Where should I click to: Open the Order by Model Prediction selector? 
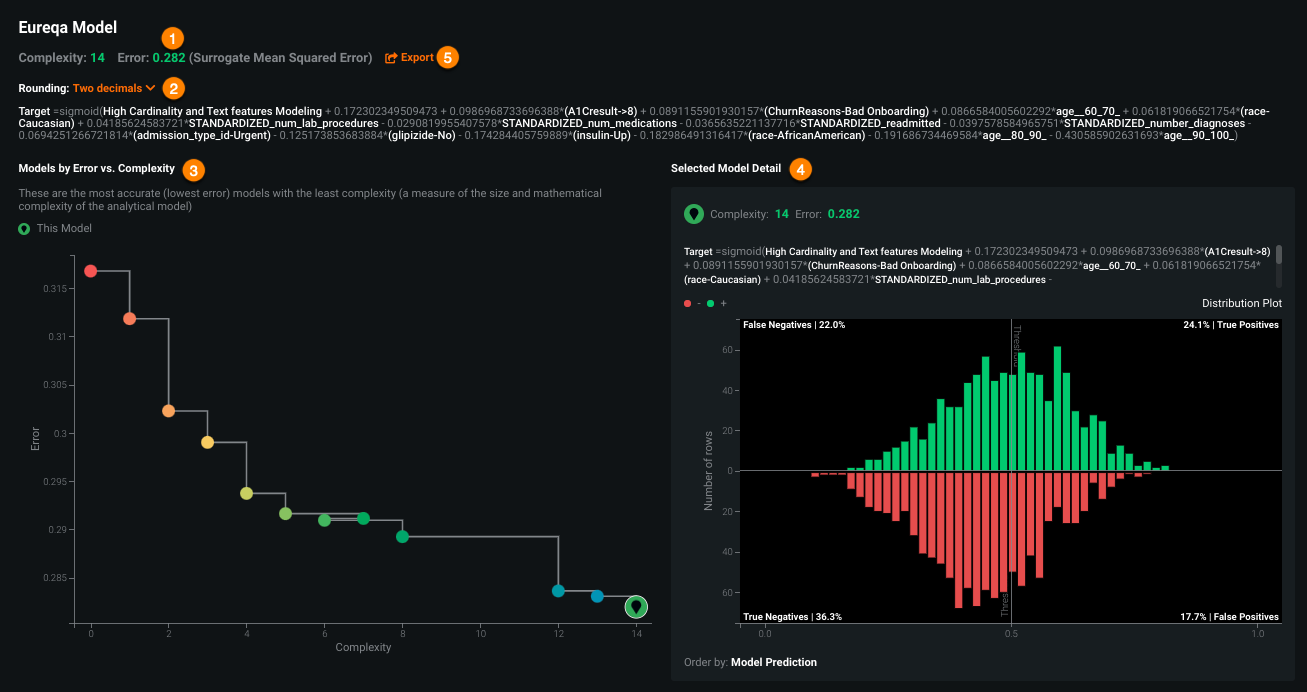pyautogui.click(x=773, y=662)
